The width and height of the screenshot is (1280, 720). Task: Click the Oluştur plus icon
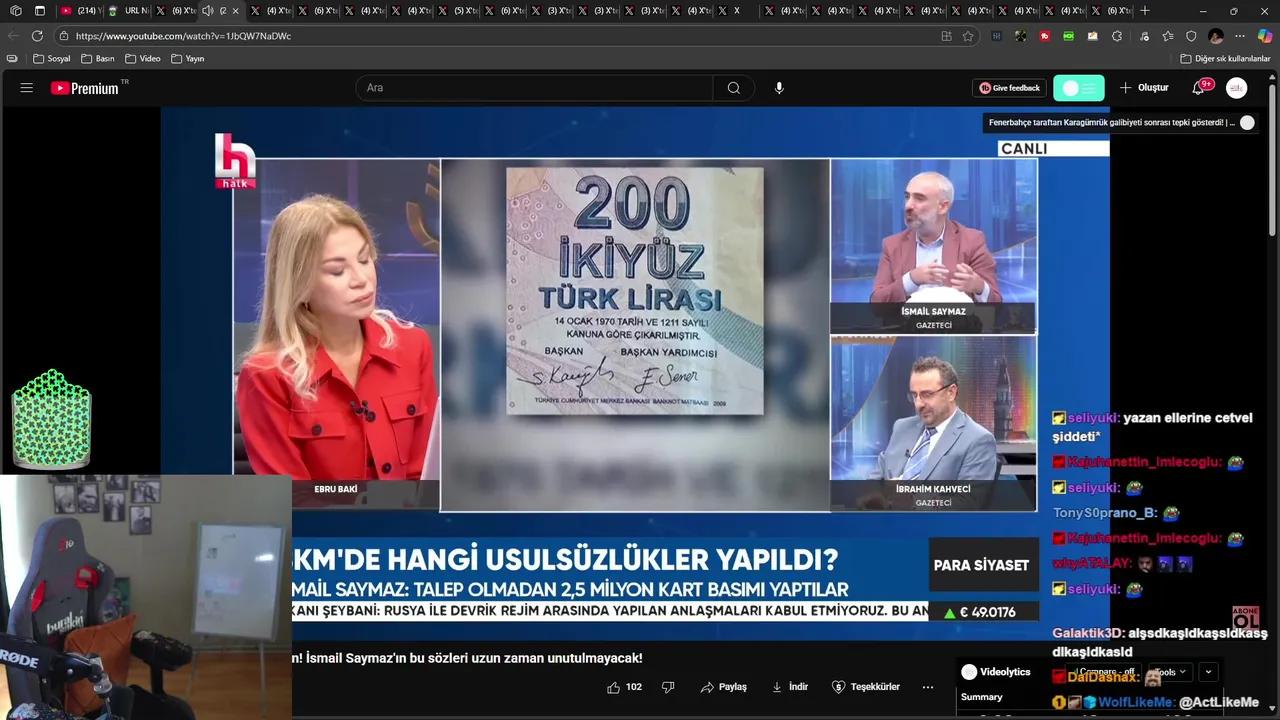coord(1125,88)
